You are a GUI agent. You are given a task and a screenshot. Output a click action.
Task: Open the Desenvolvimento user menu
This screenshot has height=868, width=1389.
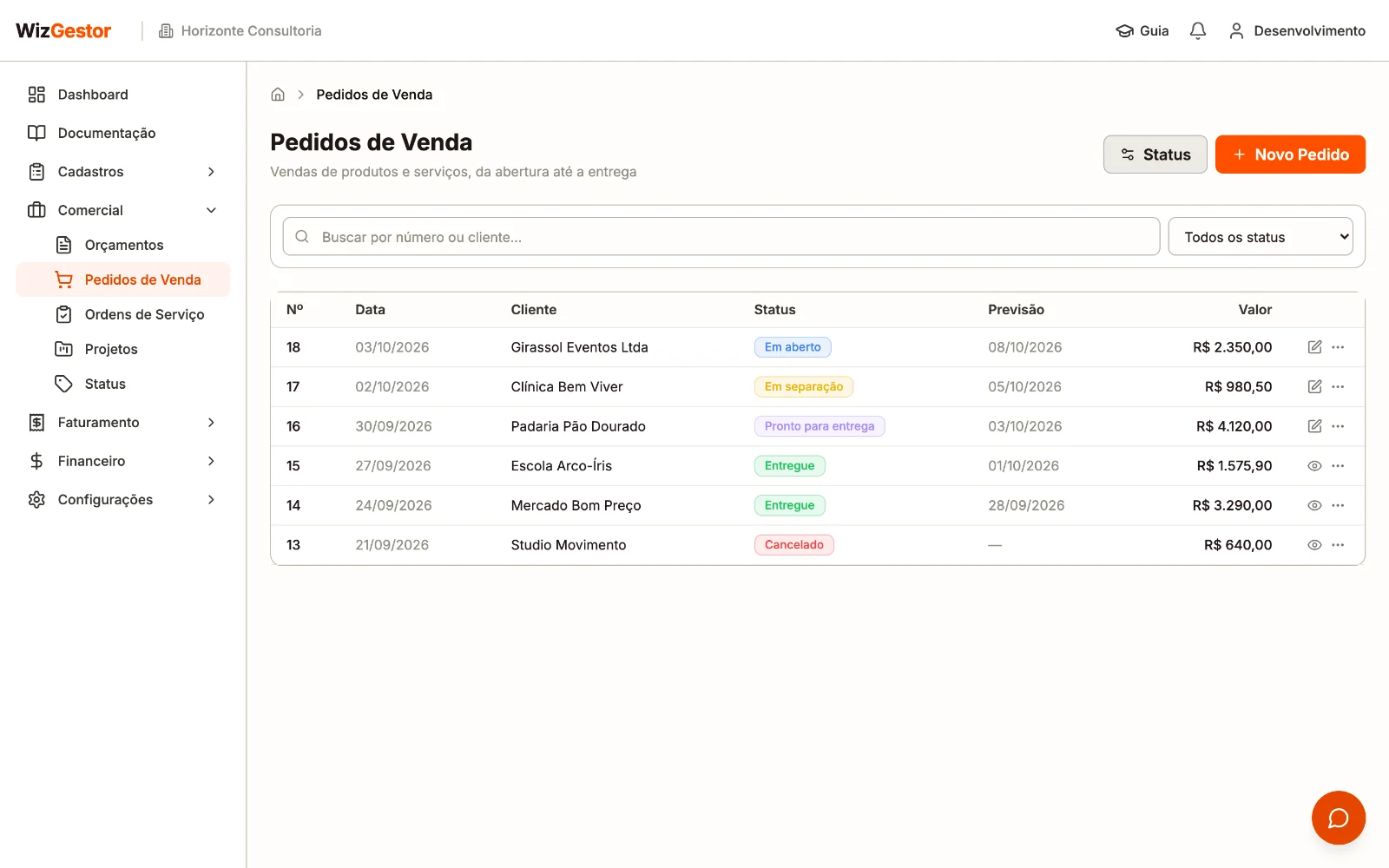tap(1297, 31)
